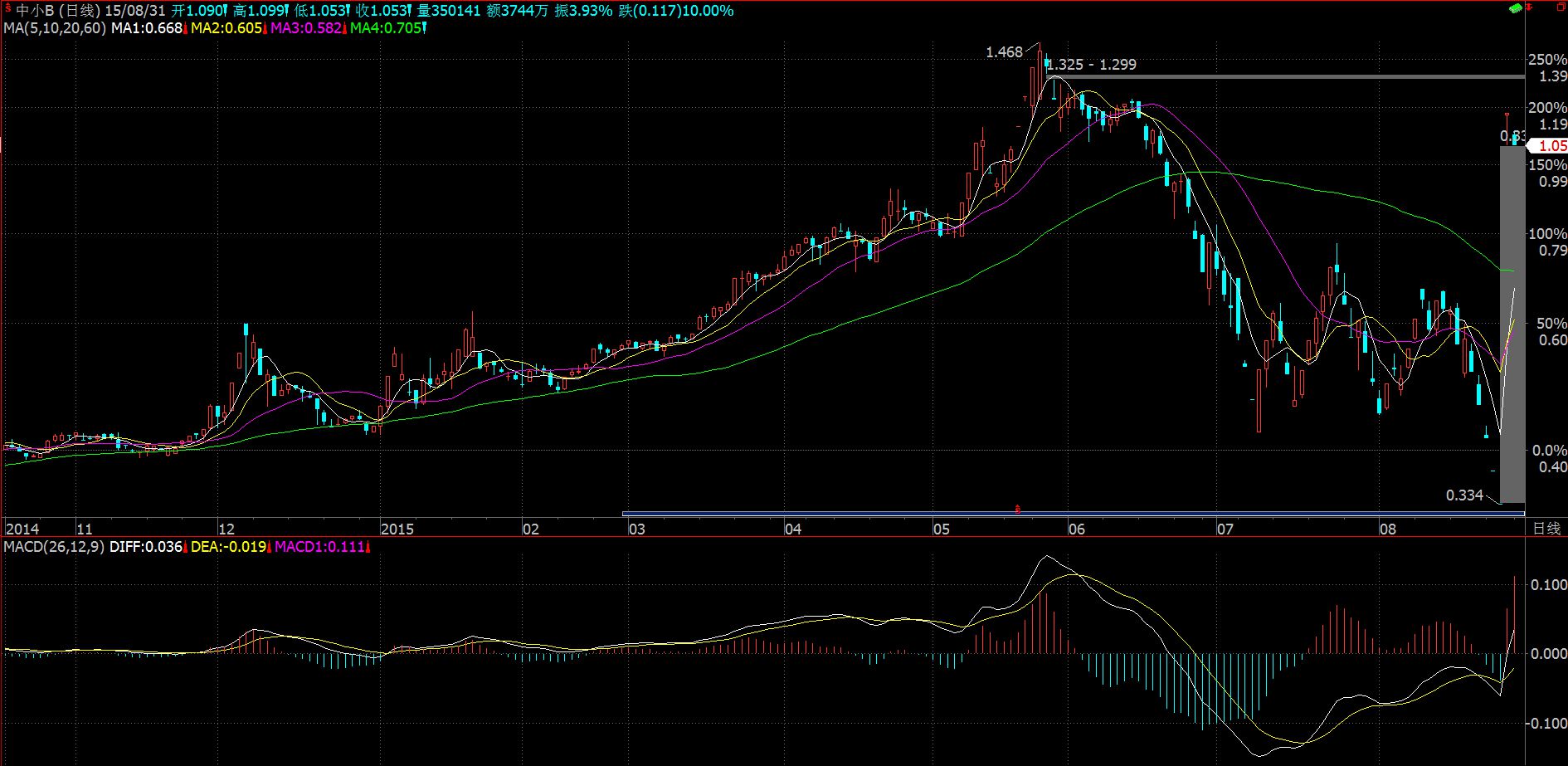Click the 跌(0.117)10.00% change value
The height and width of the screenshot is (766, 1568).
pyautogui.click(x=676, y=11)
